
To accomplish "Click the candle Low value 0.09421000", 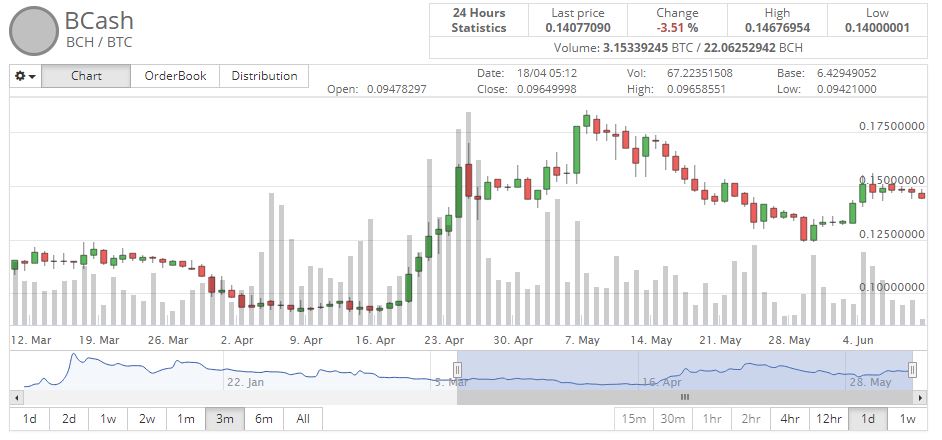I will tap(846, 89).
